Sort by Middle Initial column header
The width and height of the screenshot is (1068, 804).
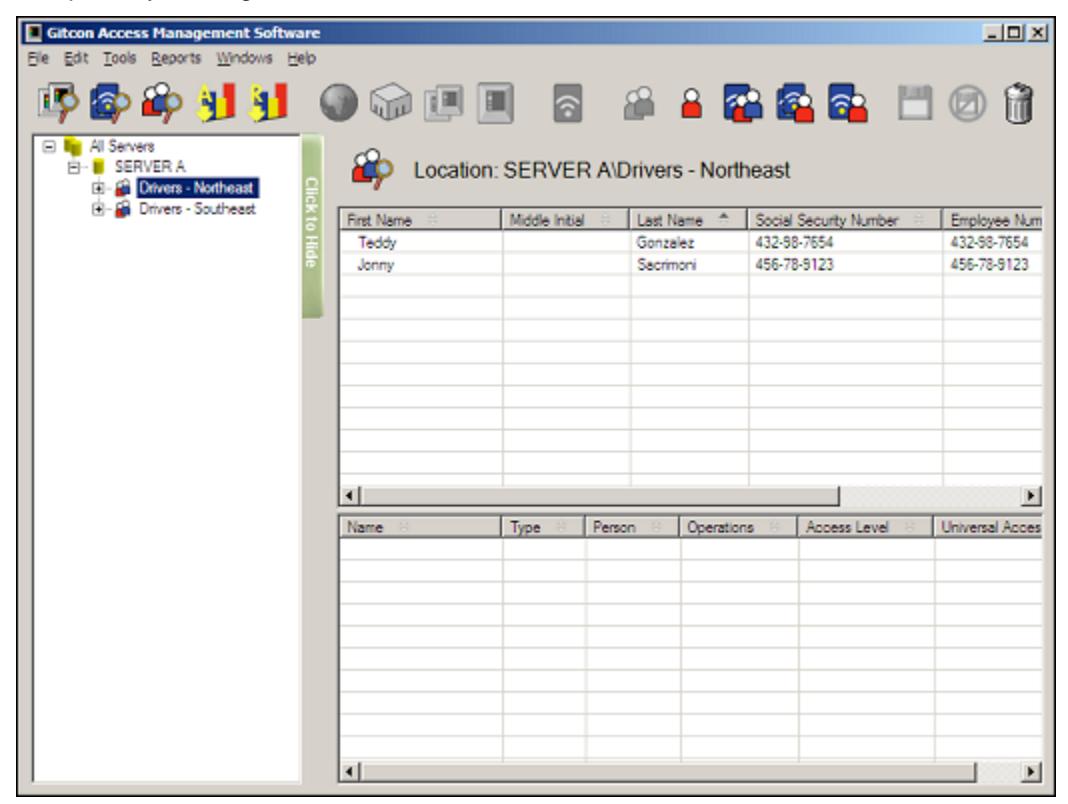[x=565, y=219]
